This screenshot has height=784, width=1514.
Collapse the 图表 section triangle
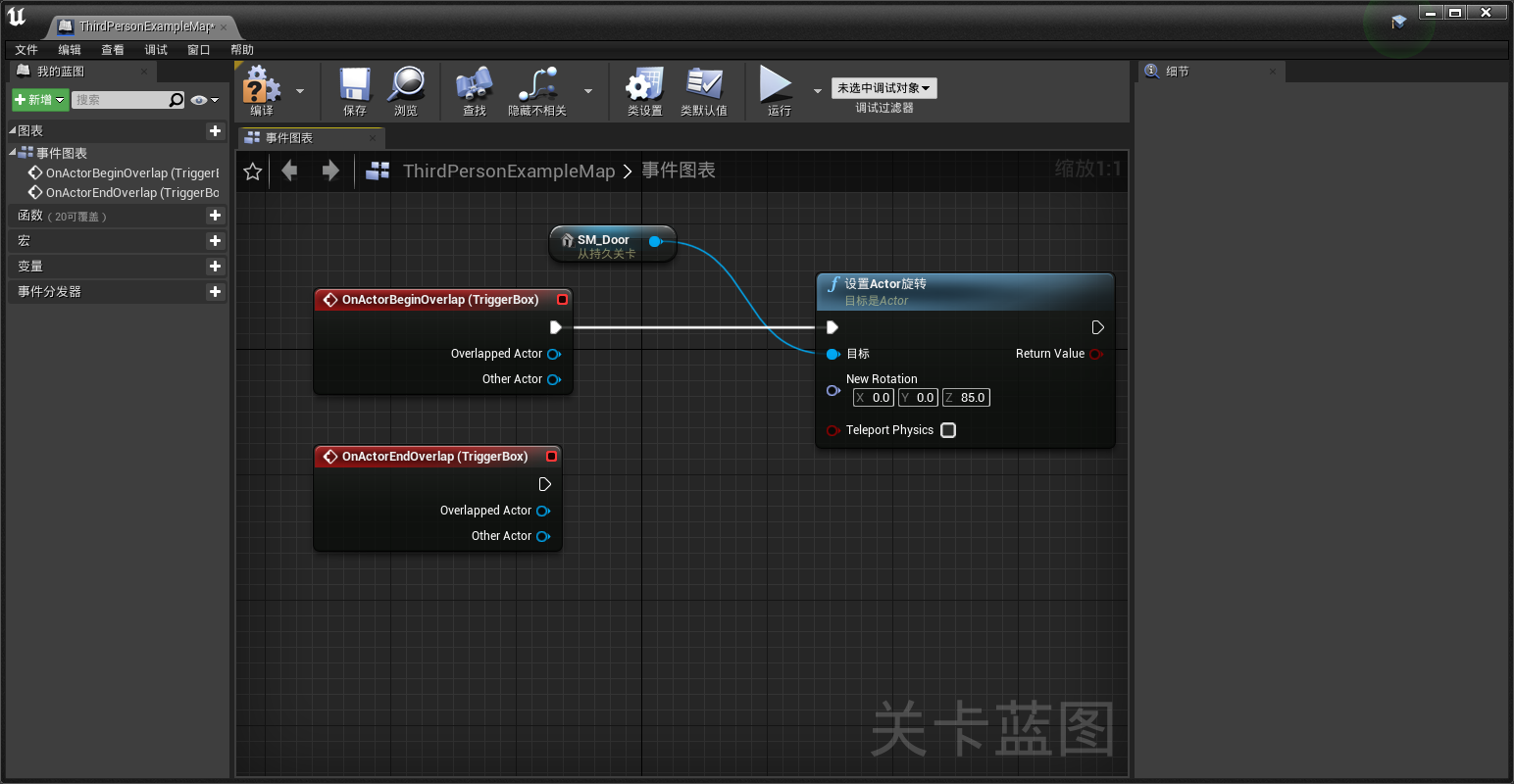coord(13,131)
